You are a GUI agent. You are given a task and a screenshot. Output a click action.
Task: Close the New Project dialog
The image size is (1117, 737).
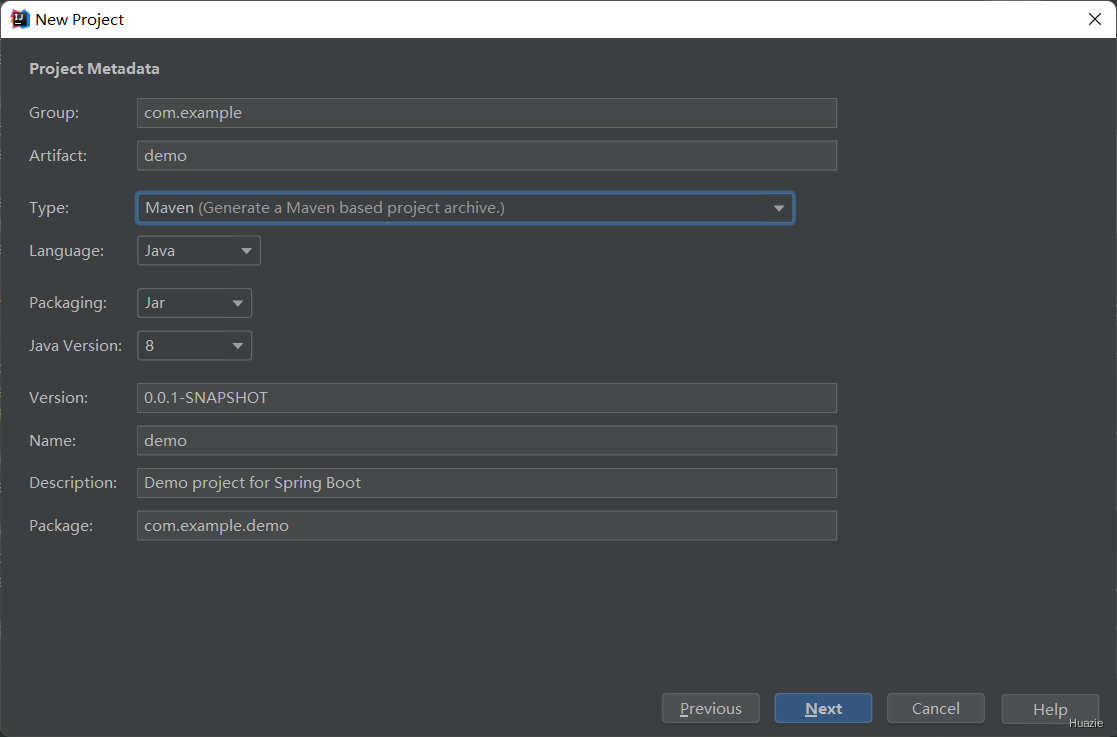[1095, 19]
